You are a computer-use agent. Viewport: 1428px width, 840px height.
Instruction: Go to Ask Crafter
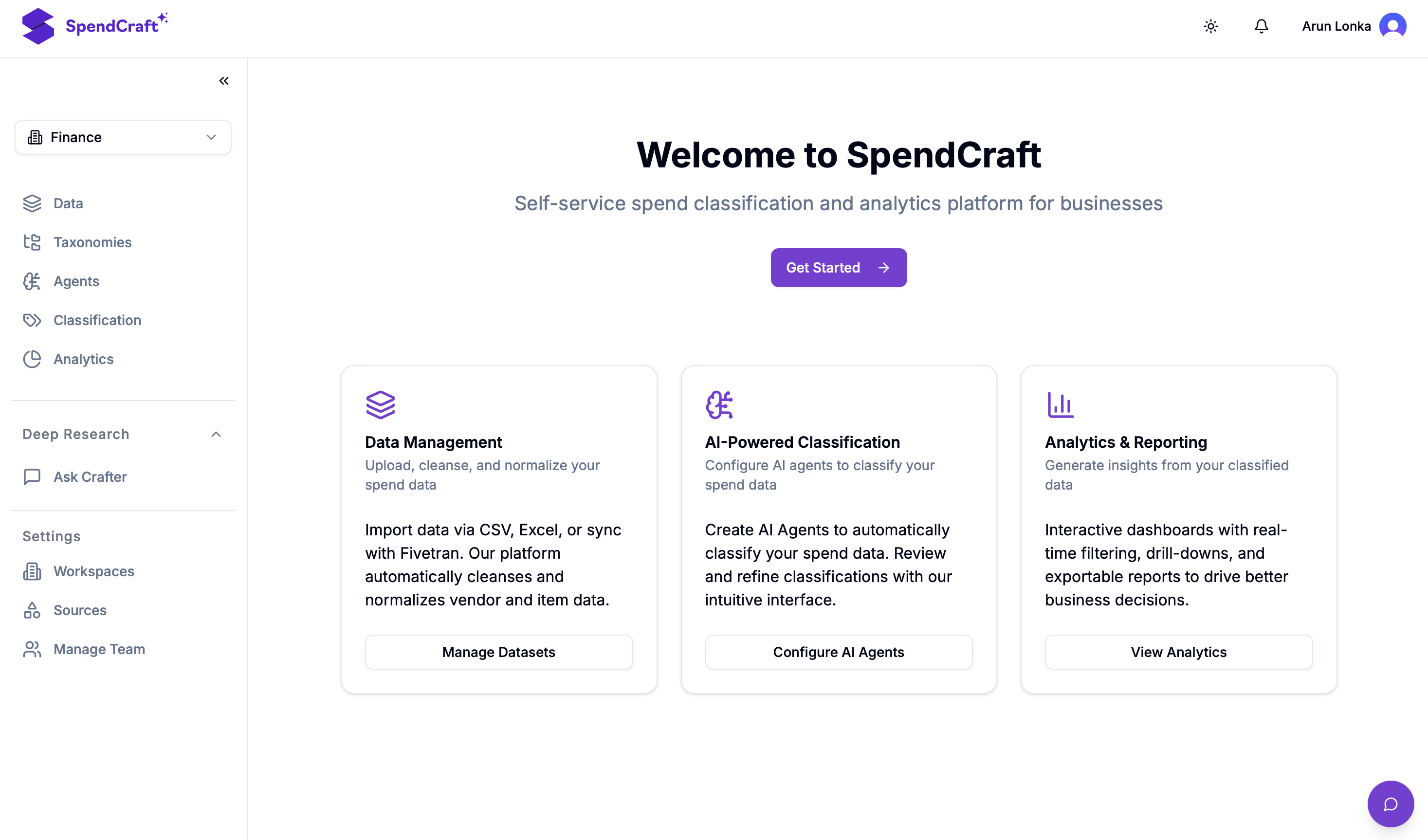(x=90, y=476)
